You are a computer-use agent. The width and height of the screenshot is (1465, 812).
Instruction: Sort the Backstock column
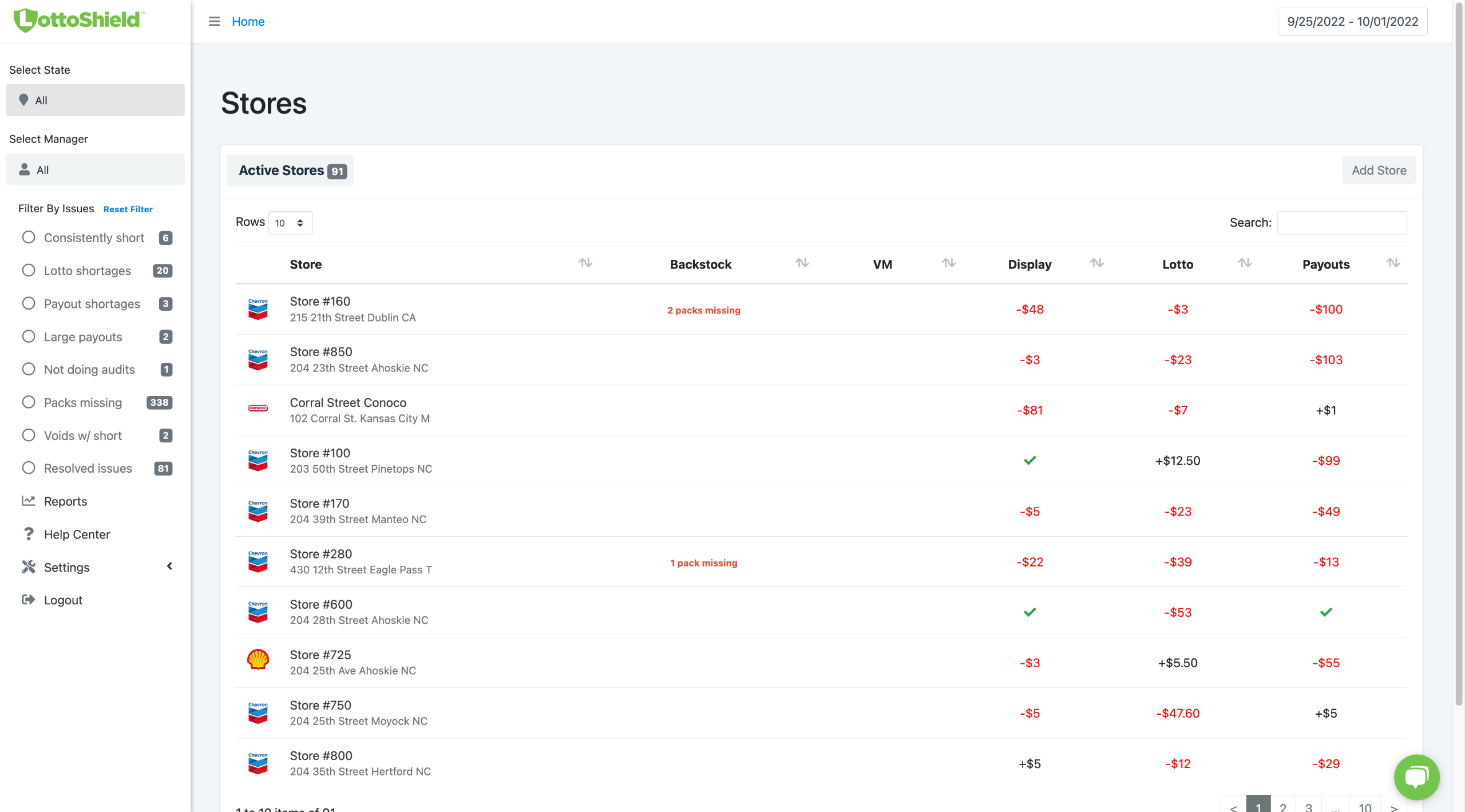(x=802, y=263)
